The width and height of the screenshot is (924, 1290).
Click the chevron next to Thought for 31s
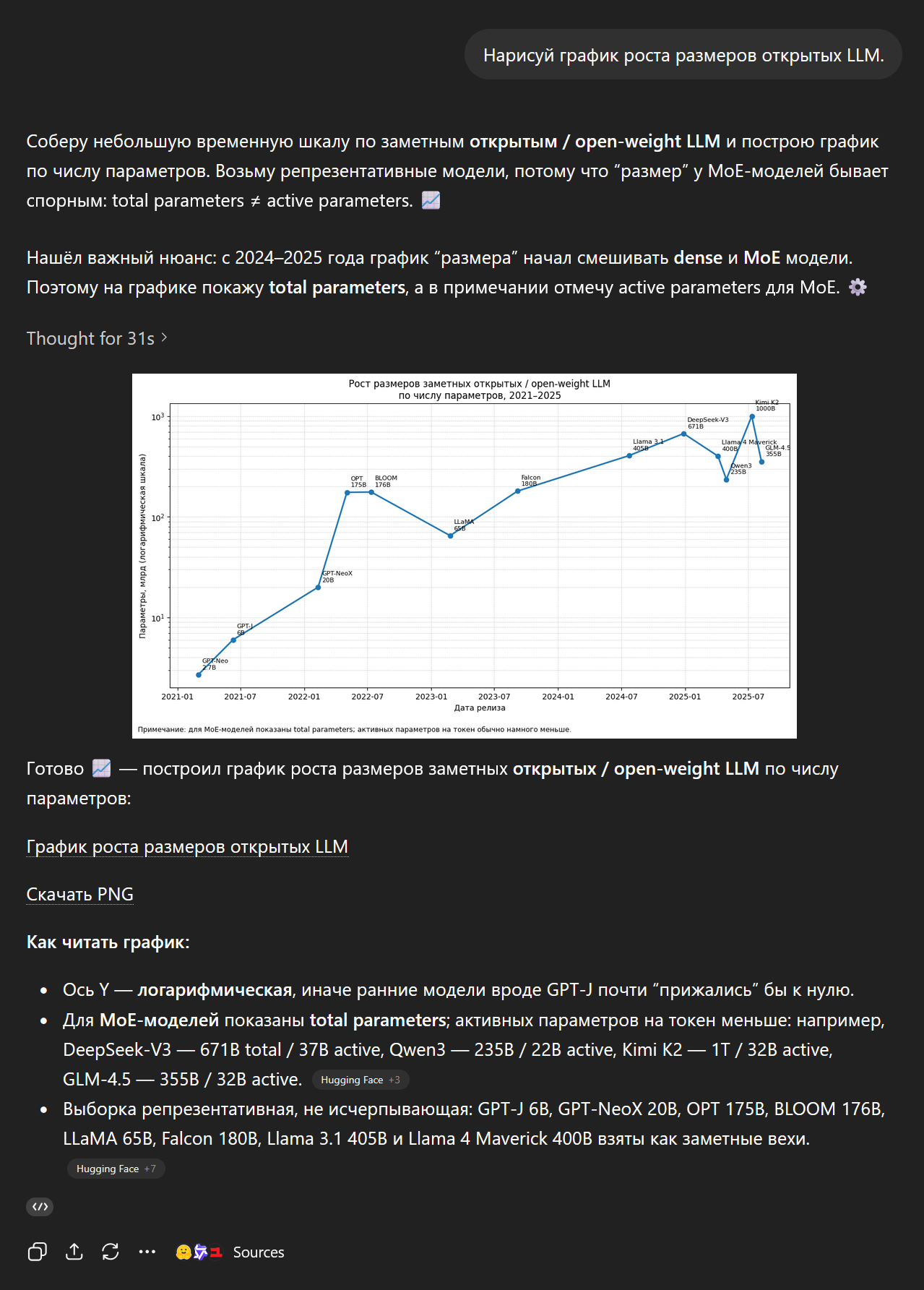(x=165, y=337)
